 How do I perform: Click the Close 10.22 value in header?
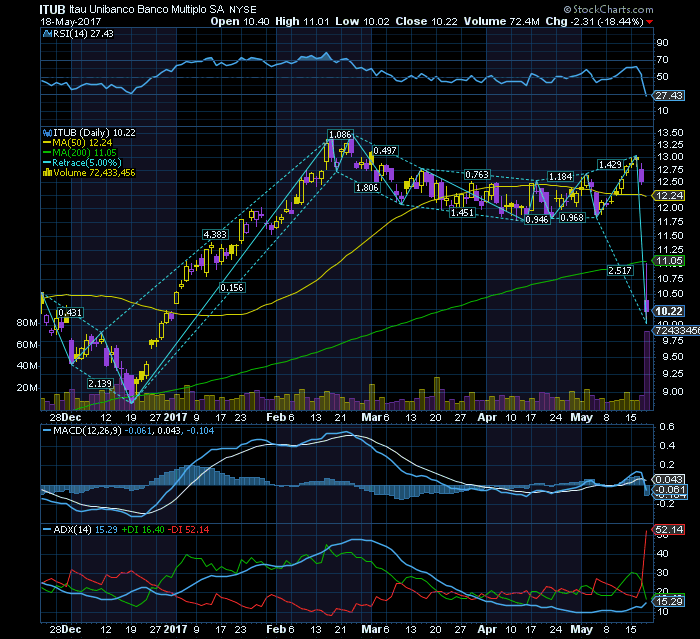click(426, 21)
